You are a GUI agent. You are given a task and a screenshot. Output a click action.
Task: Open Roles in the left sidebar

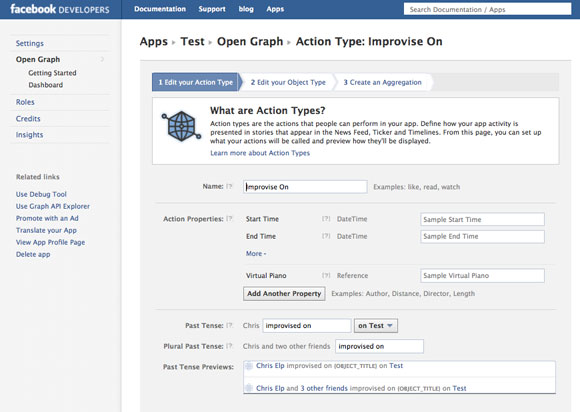(25, 102)
